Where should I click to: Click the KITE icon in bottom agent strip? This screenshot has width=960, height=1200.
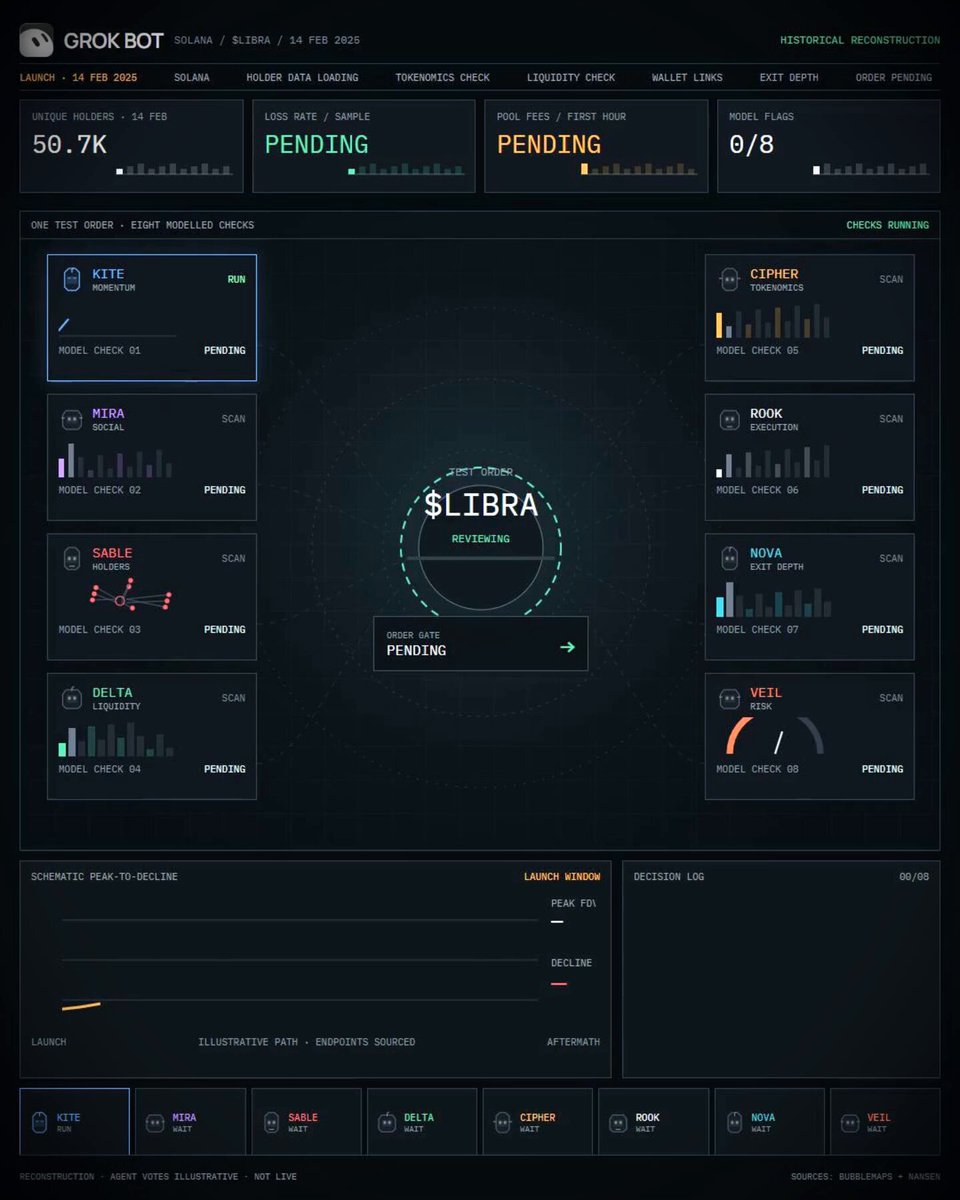coord(39,1122)
